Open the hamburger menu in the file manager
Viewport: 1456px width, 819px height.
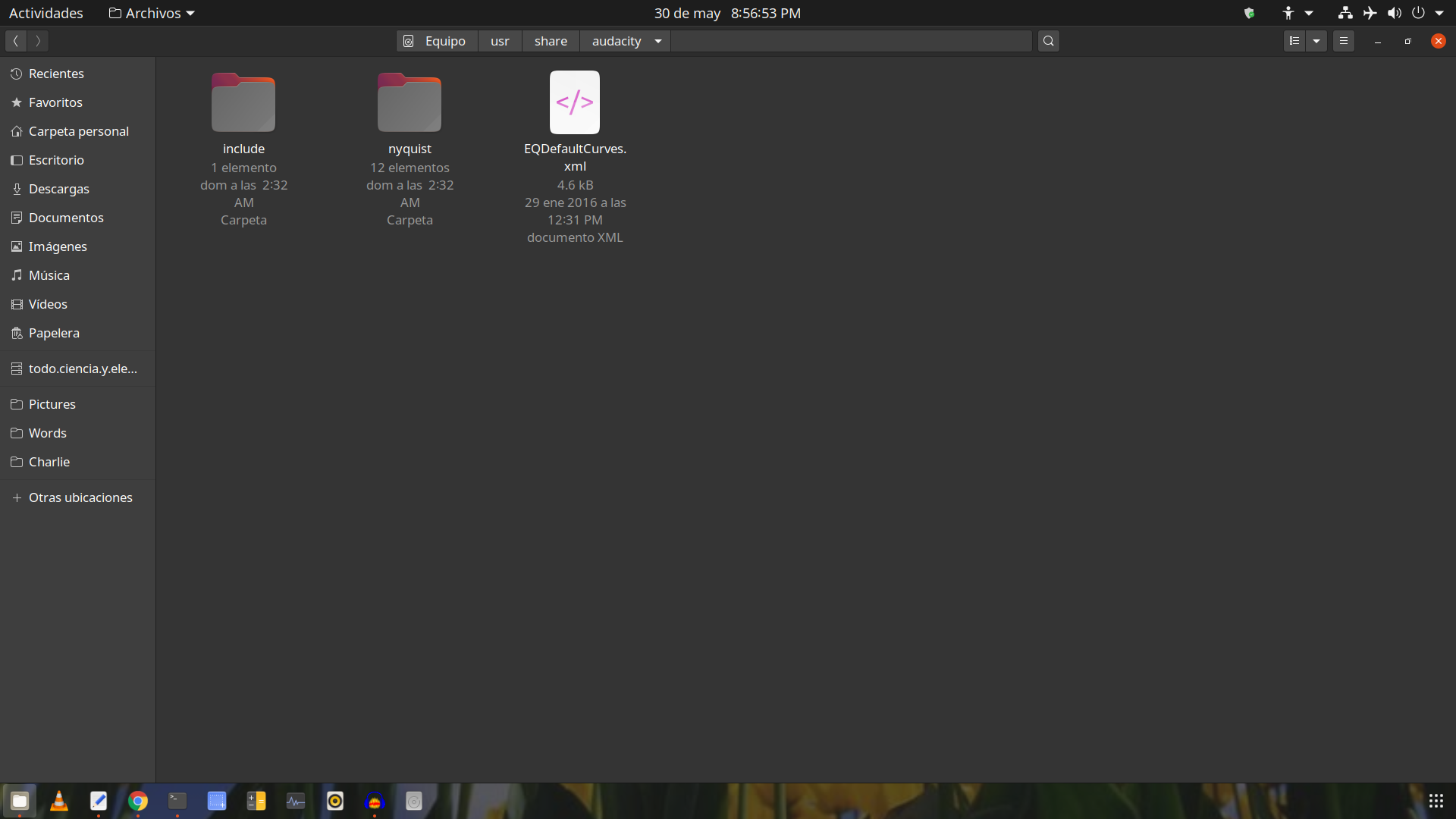(1344, 41)
